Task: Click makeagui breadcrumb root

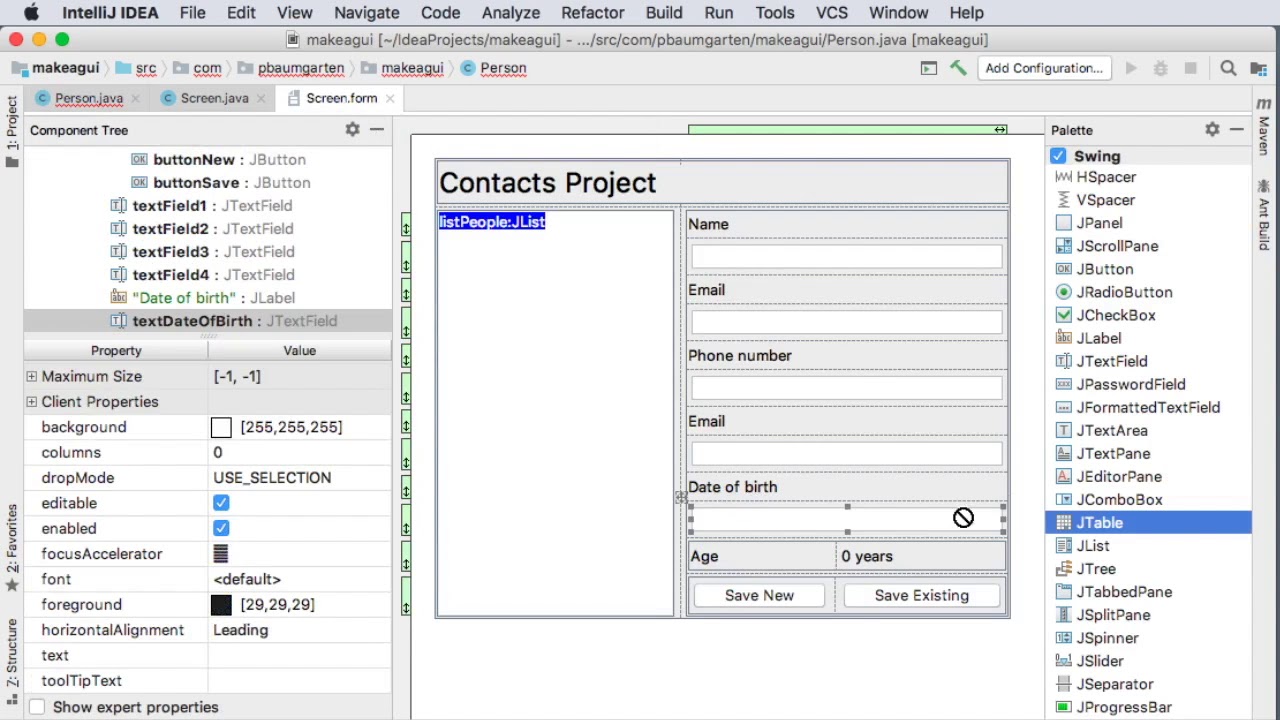Action: pos(55,68)
